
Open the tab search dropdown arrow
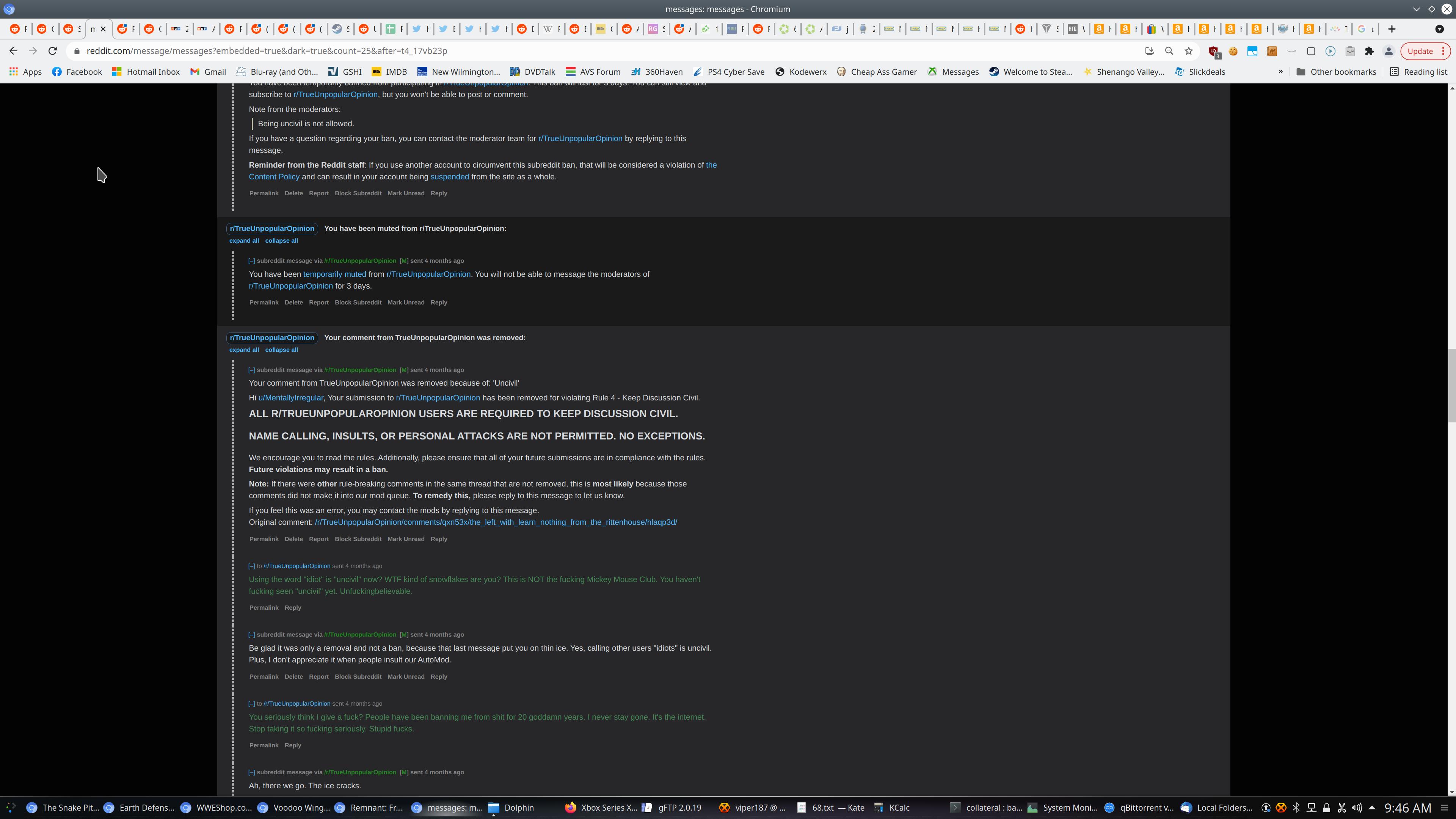(x=1439, y=29)
